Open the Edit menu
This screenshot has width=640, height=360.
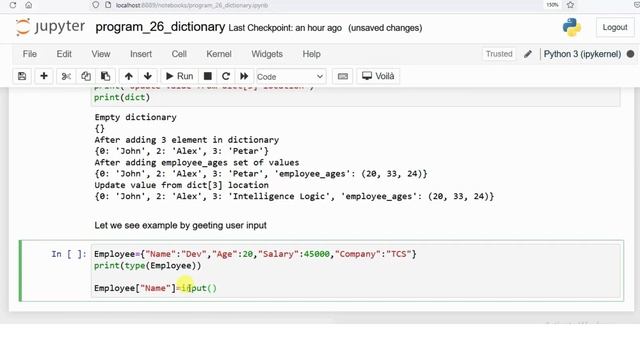[x=64, y=54]
